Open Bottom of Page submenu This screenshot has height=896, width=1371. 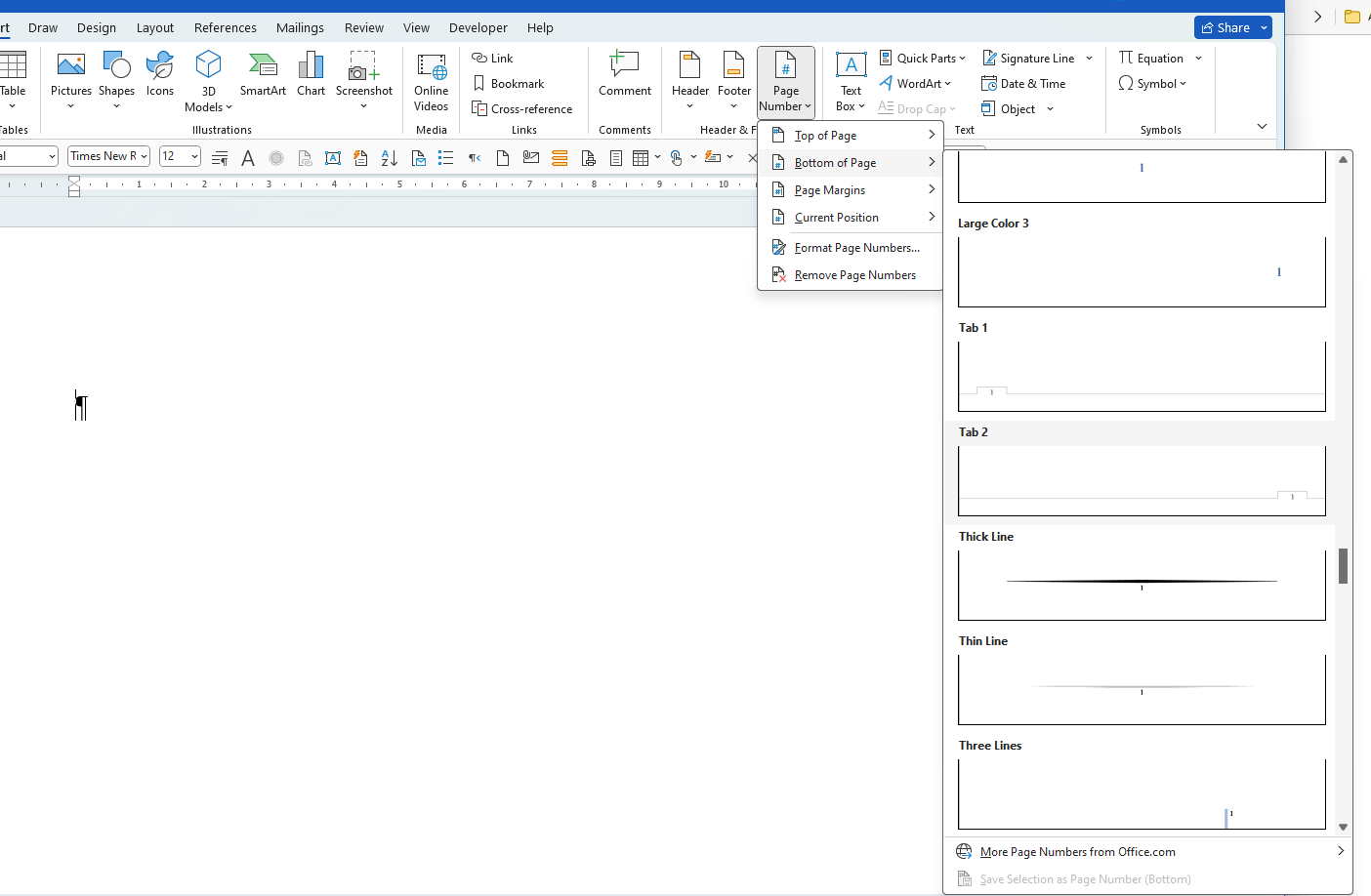(850, 163)
